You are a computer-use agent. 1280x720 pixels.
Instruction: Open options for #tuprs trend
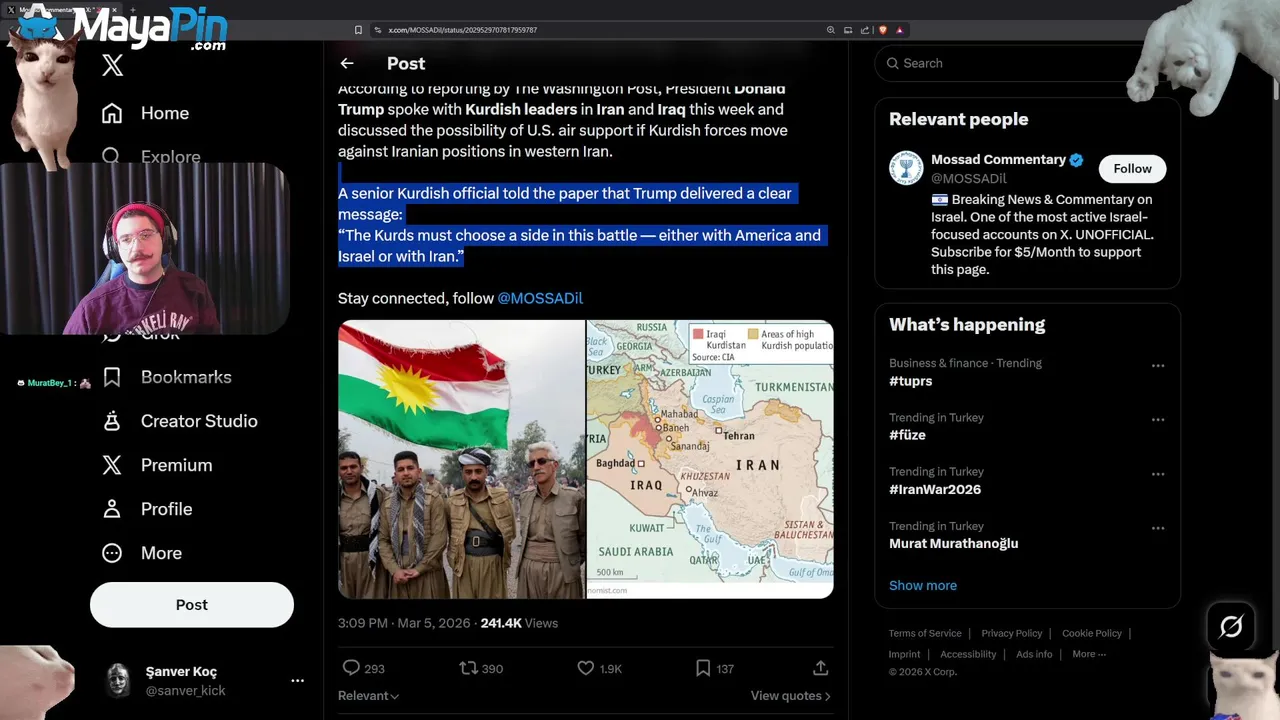tap(1158, 366)
